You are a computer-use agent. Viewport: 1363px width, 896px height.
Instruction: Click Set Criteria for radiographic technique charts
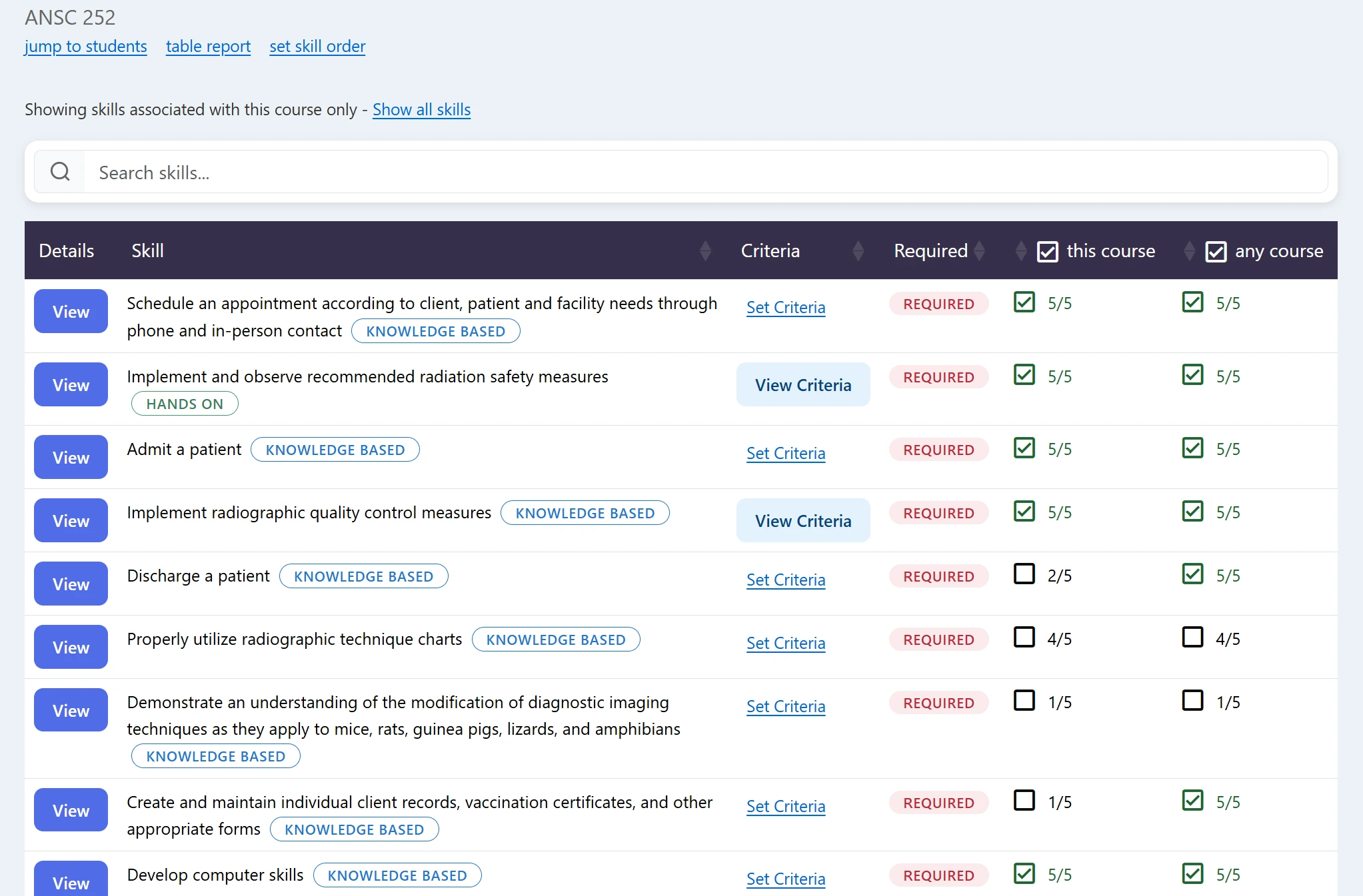786,643
